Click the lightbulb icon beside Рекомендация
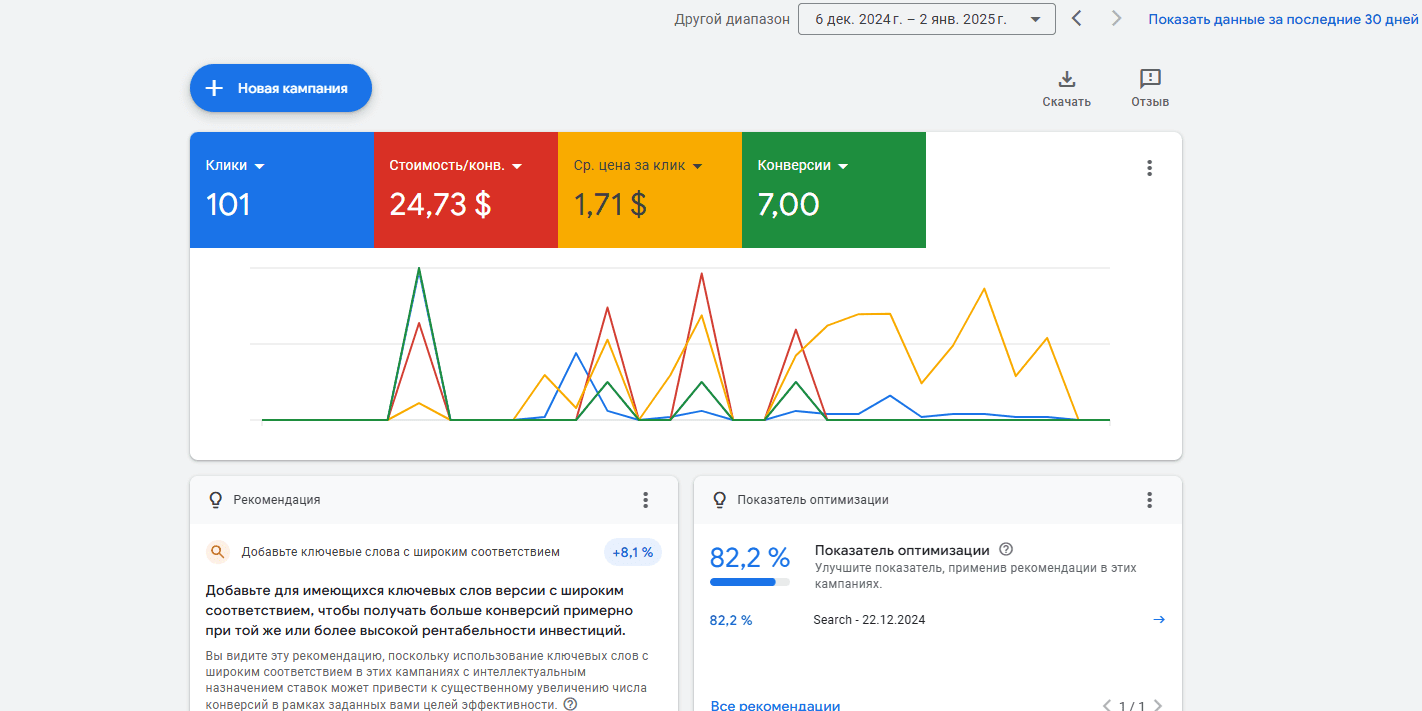The width and height of the screenshot is (1422, 711). tap(214, 499)
